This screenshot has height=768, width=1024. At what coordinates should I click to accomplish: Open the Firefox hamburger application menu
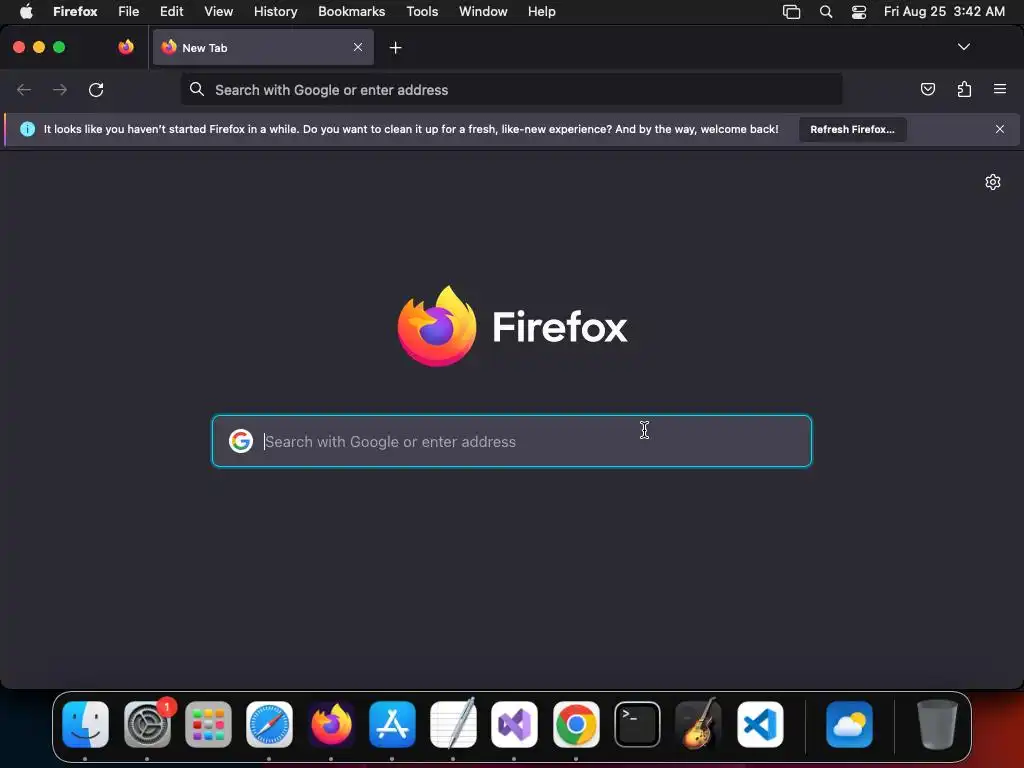(x=1000, y=89)
